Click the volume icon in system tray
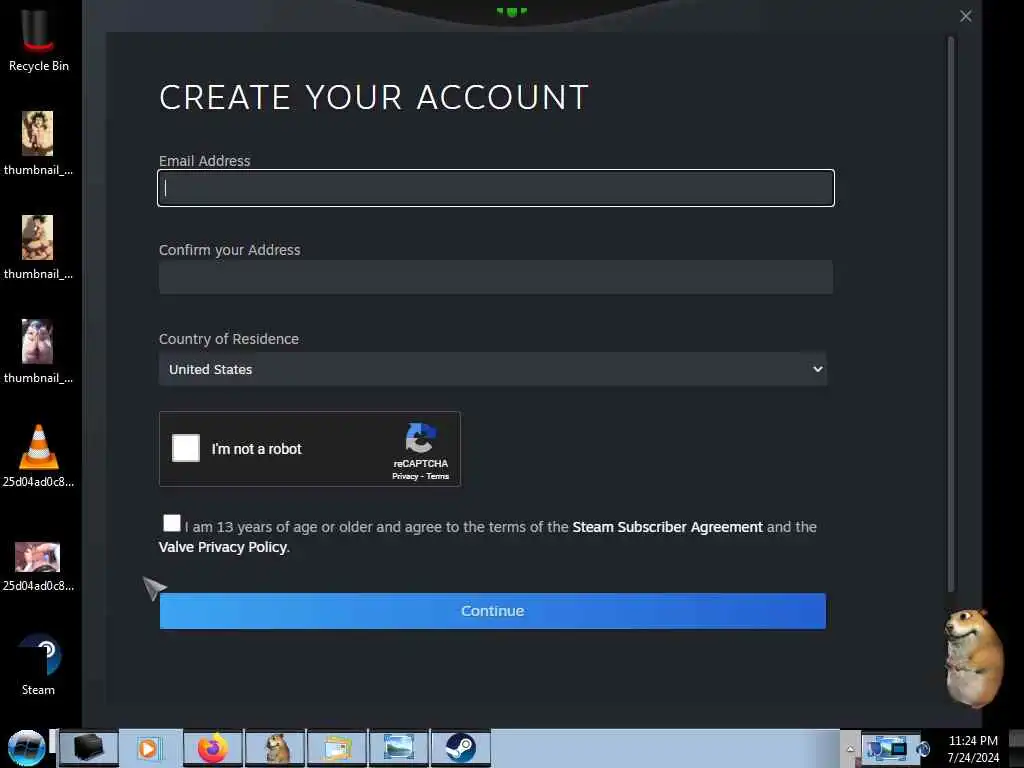The height and width of the screenshot is (768, 1024). click(923, 749)
